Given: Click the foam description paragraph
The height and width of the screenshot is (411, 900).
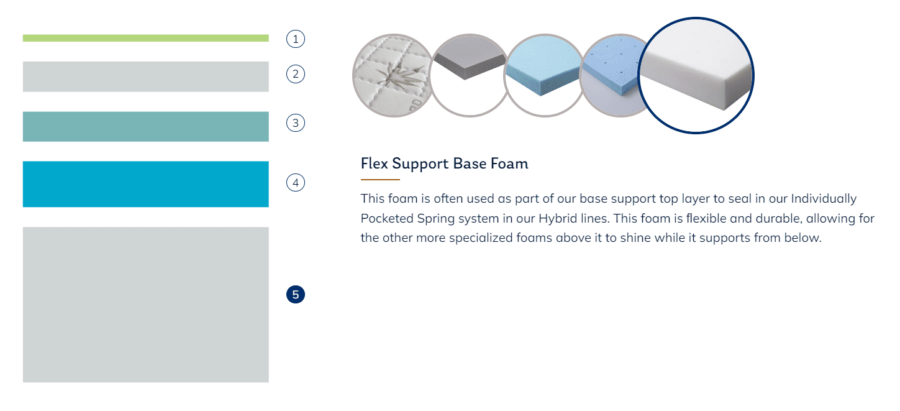Looking at the screenshot, I should click(x=617, y=218).
